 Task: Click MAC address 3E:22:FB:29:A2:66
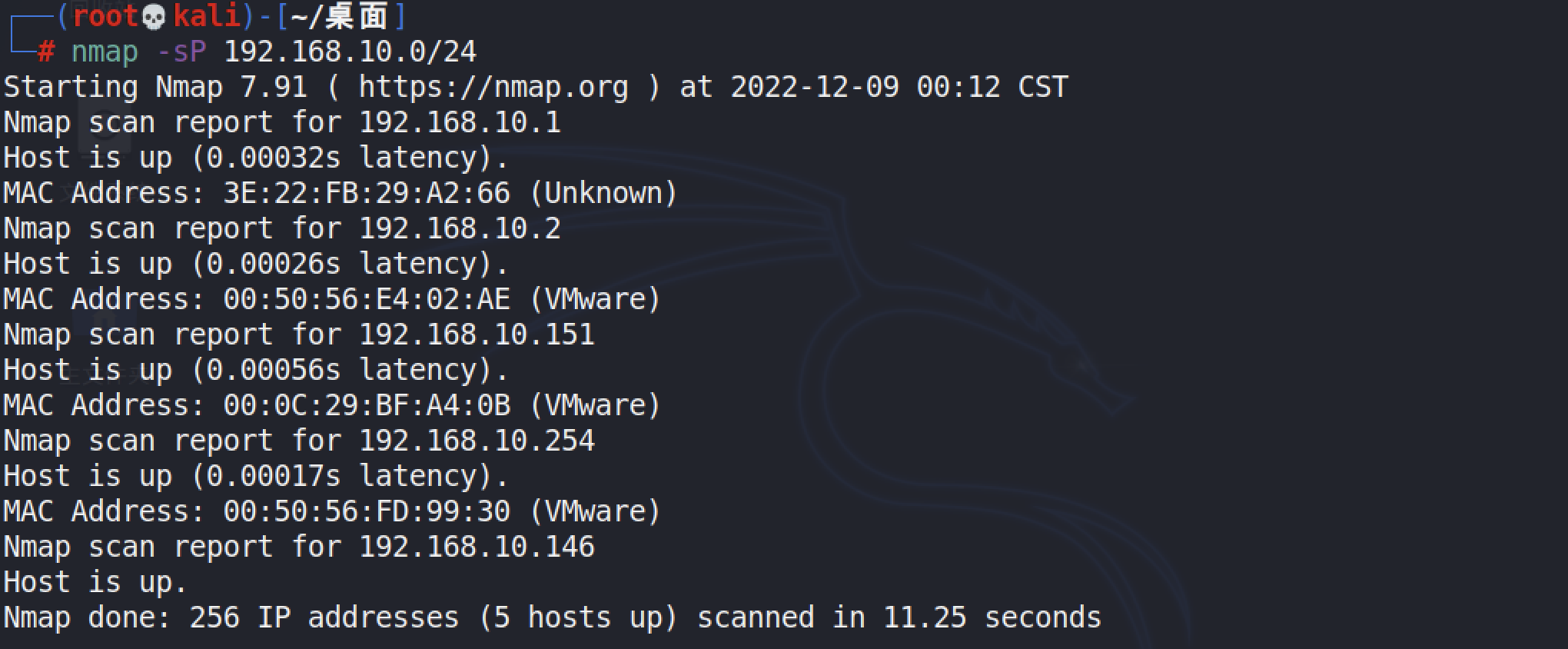coord(367,193)
